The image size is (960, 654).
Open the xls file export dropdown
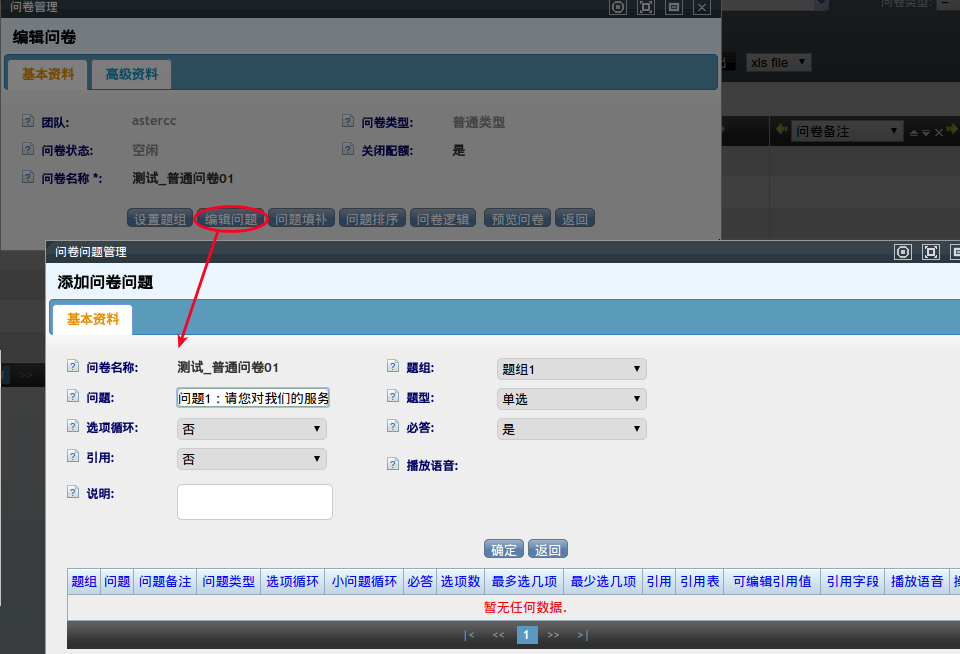point(778,62)
